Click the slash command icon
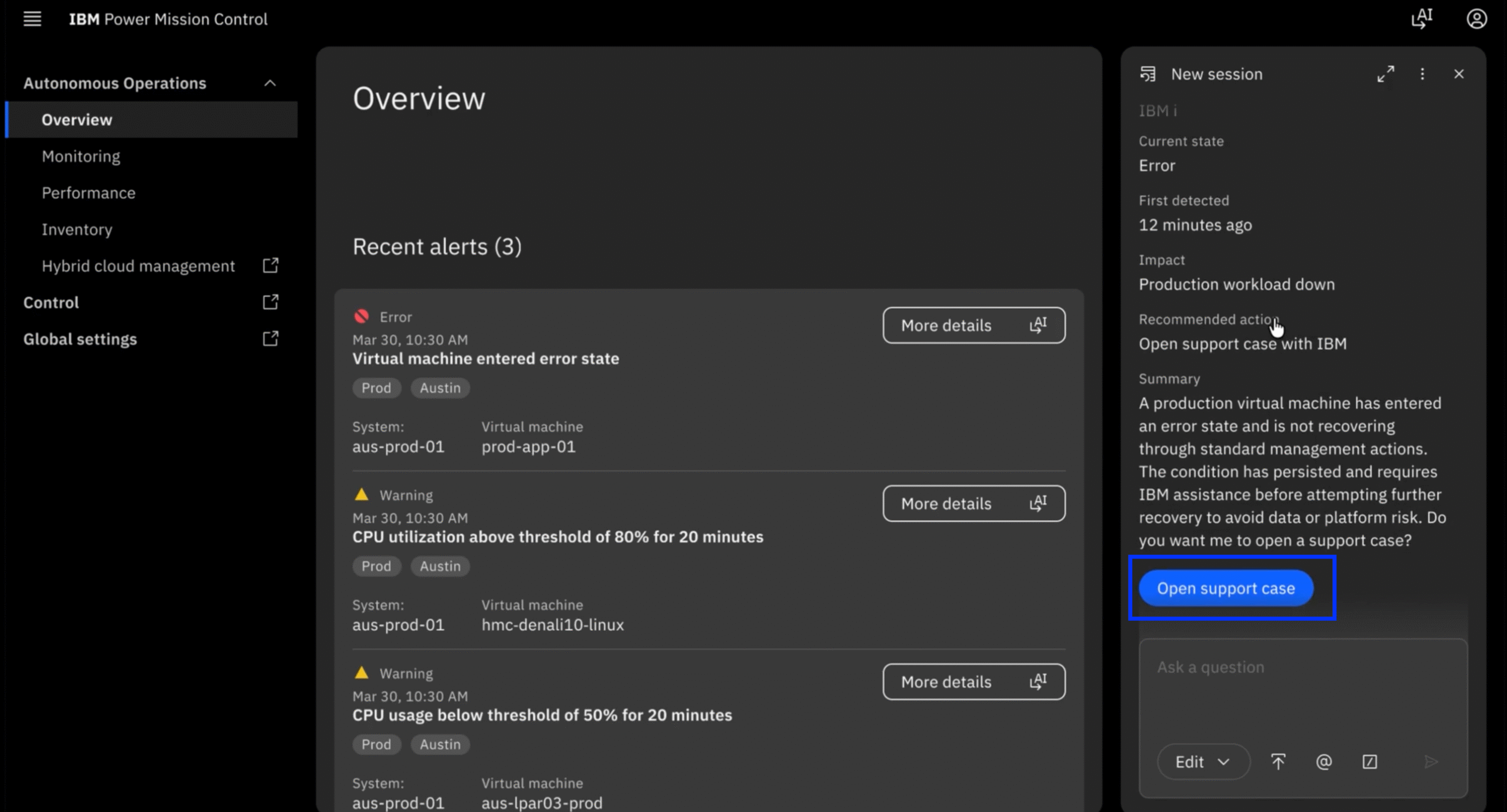The image size is (1507, 812). tap(1370, 762)
